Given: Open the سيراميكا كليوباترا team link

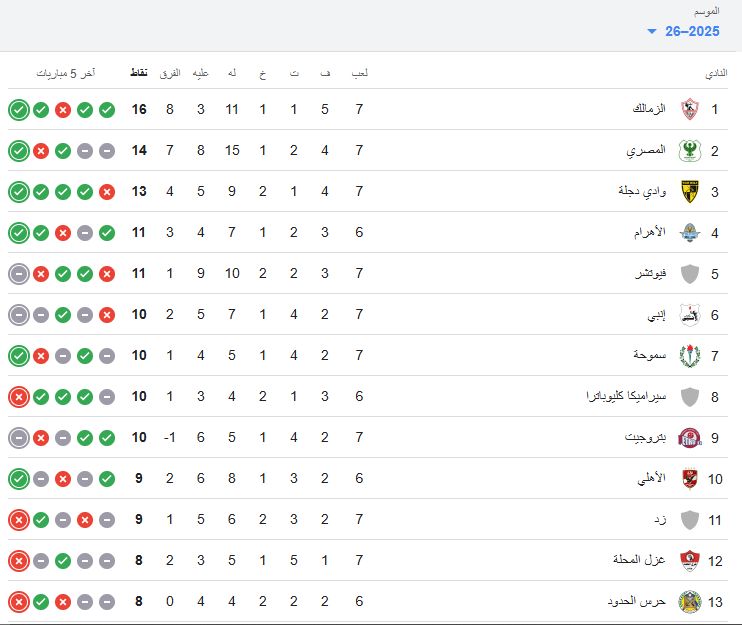Looking at the screenshot, I should 626,396.
